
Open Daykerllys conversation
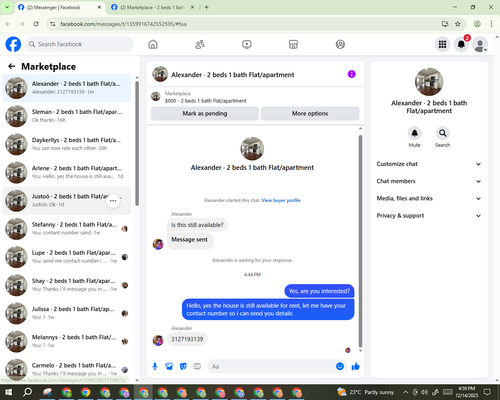point(67,144)
